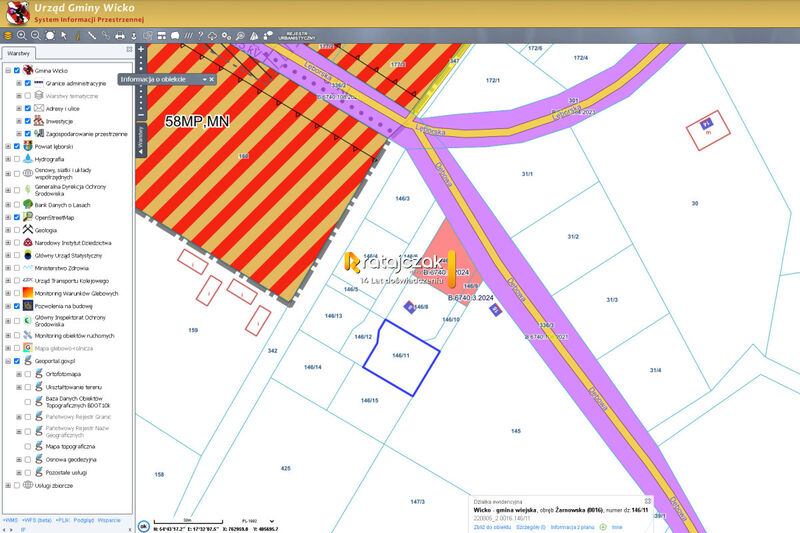This screenshot has height=533, width=800.
Task: Click the settings gears icon in toolbar
Action: 226,36
